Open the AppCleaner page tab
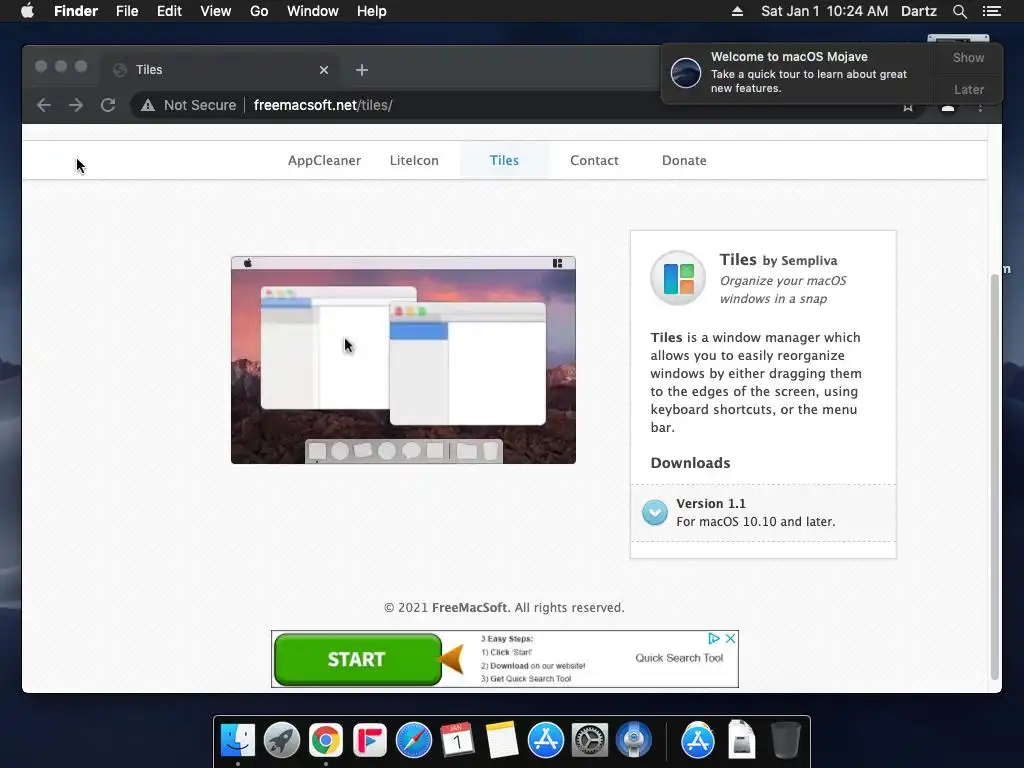The height and width of the screenshot is (768, 1024). tap(324, 161)
